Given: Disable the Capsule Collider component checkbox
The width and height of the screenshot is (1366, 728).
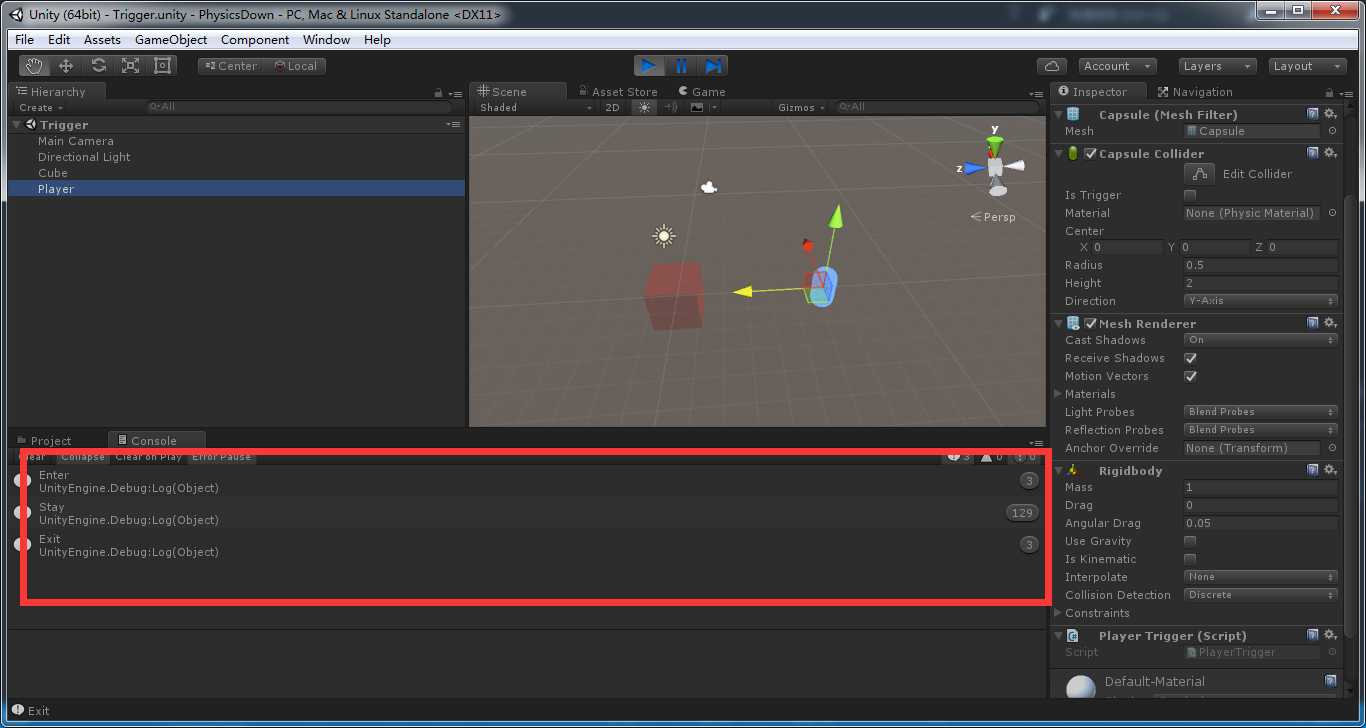Looking at the screenshot, I should 1091,153.
